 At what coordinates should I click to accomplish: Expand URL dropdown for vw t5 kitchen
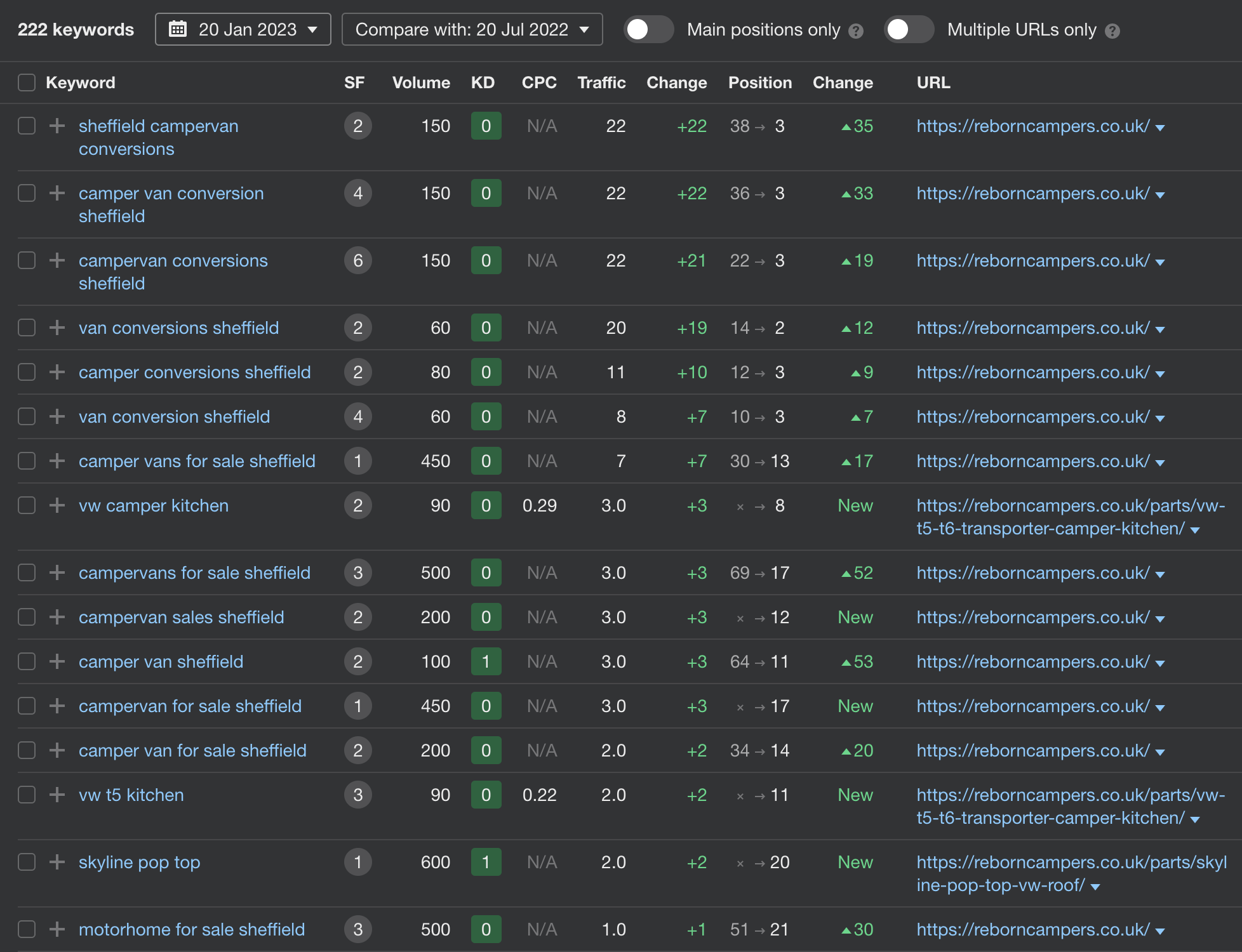(1195, 819)
